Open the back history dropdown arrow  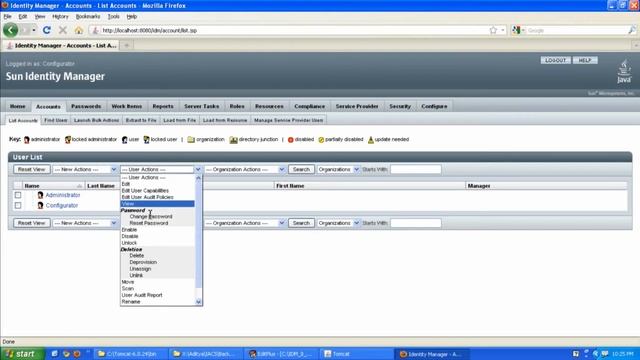click(34, 30)
